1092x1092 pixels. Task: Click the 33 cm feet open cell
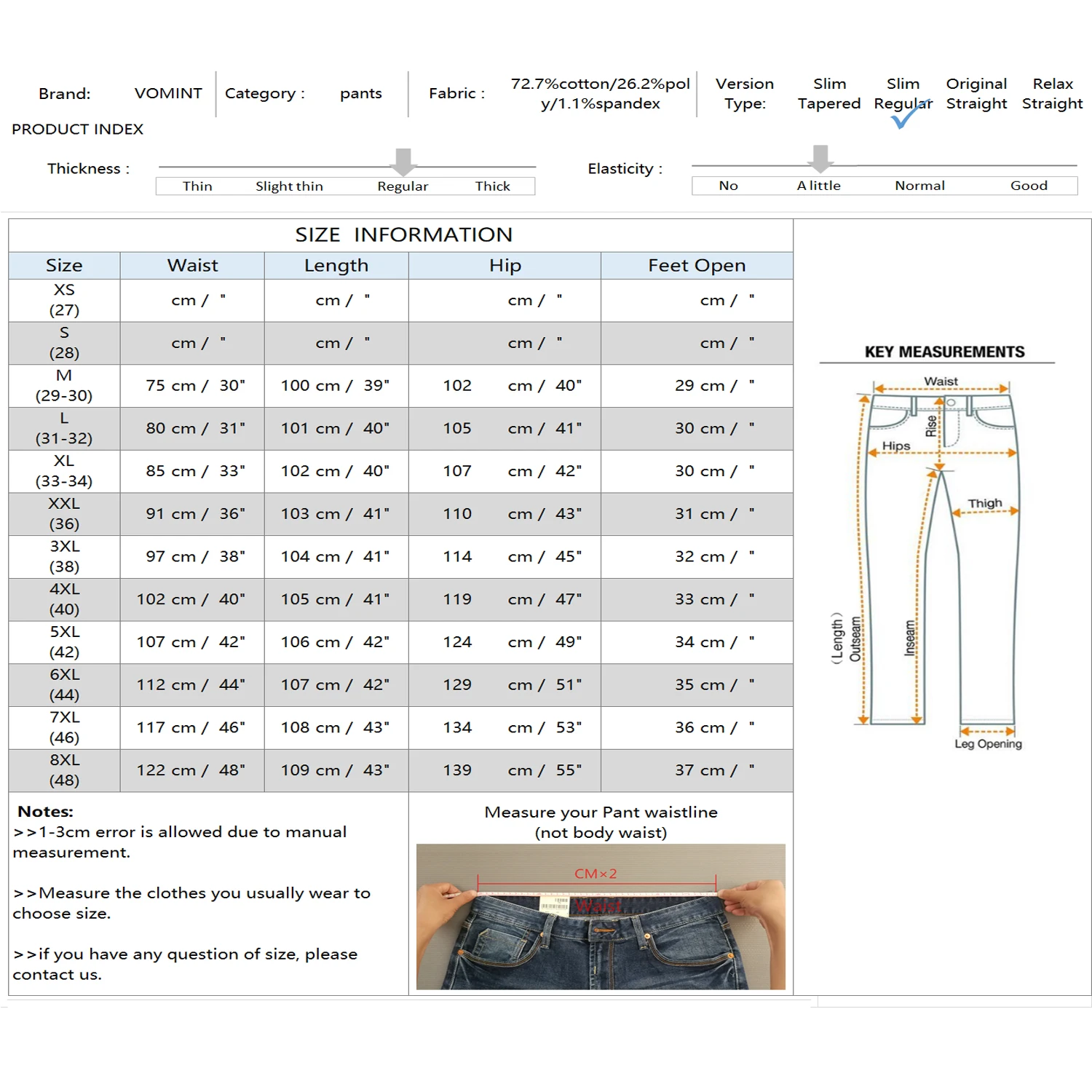point(697,599)
